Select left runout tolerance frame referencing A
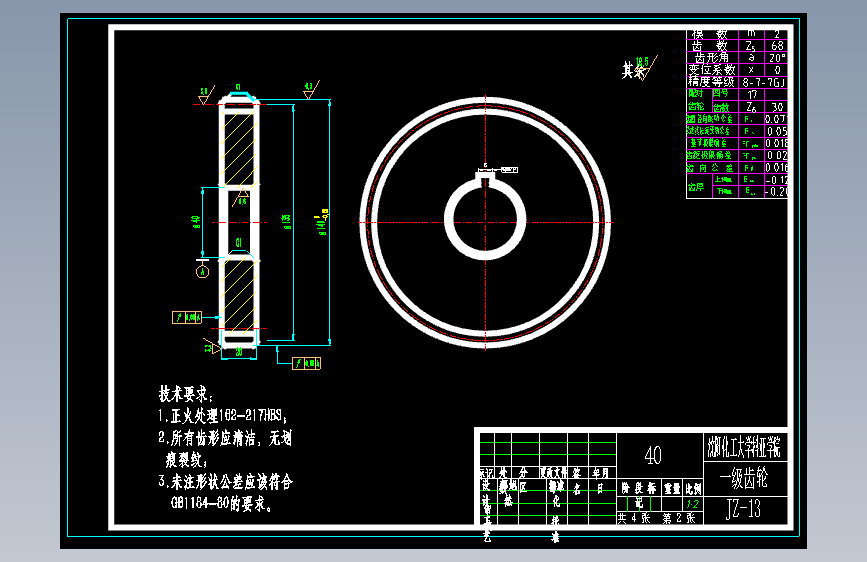The width and height of the screenshot is (867, 562). 187,318
